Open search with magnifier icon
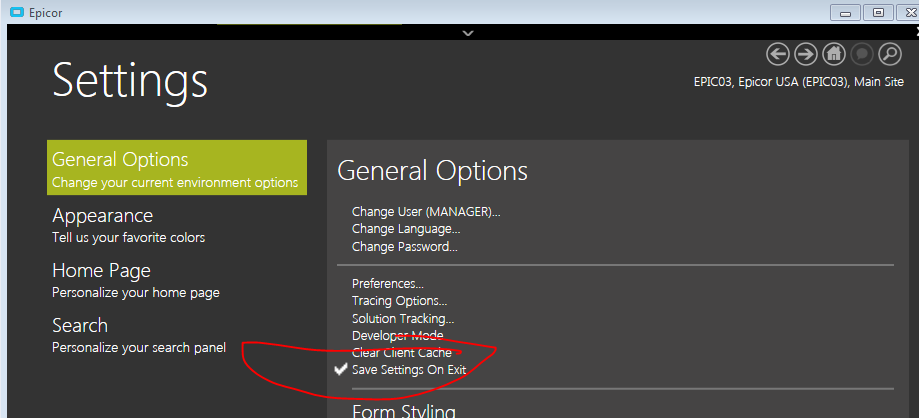Image resolution: width=919 pixels, height=418 pixels. pyautogui.click(x=890, y=55)
